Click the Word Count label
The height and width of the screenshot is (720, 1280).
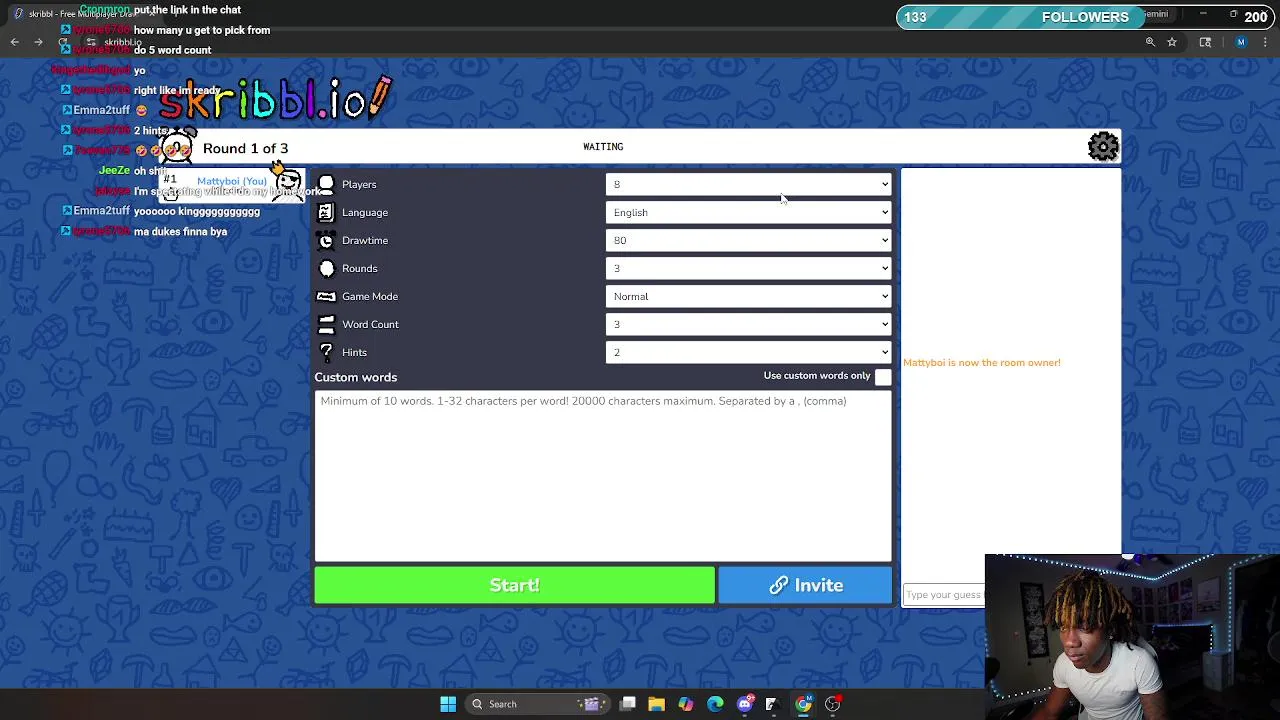click(370, 324)
